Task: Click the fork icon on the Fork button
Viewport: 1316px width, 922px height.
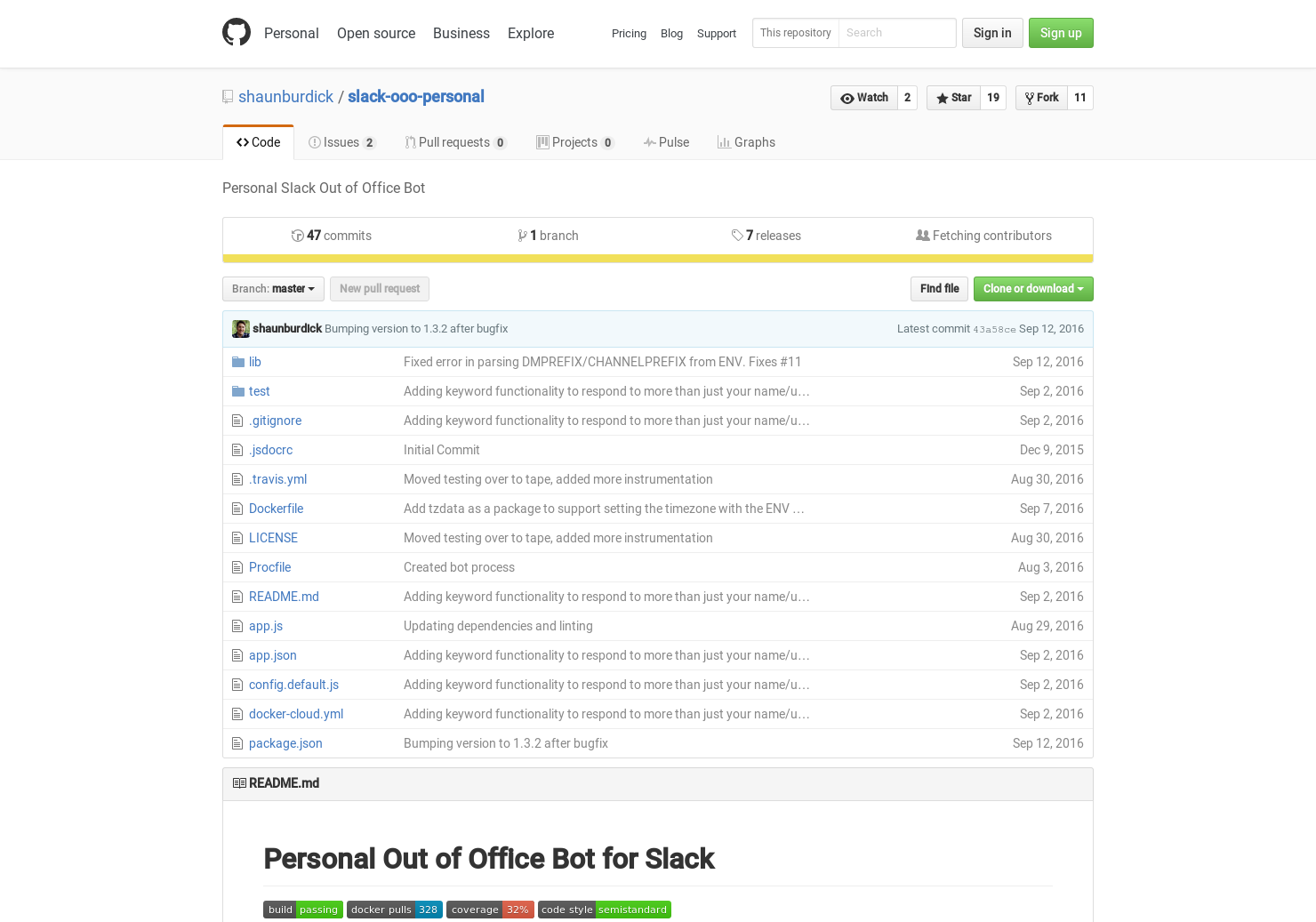Action: coord(1030,98)
